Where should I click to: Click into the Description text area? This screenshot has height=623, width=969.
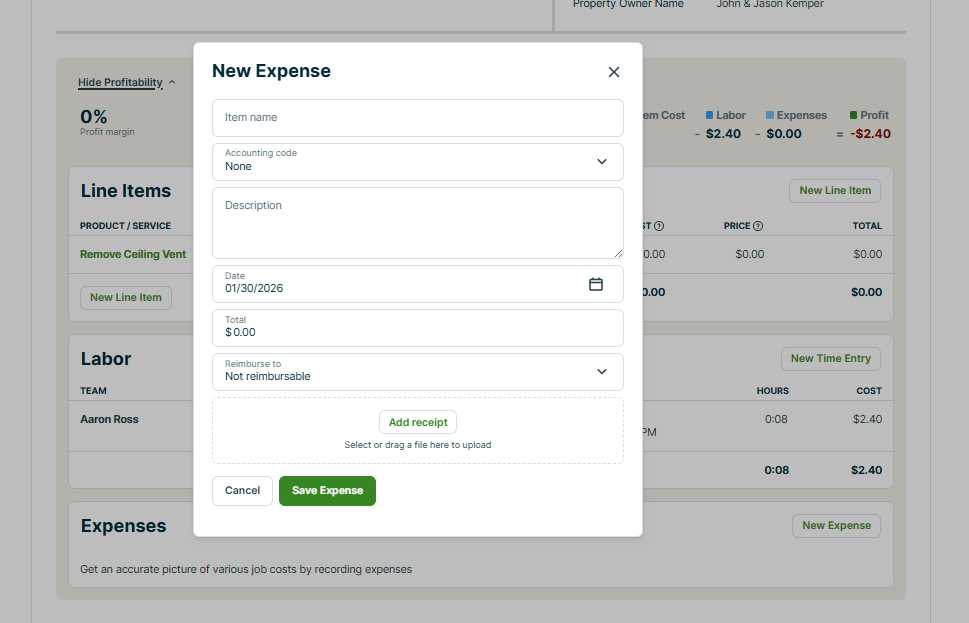pyautogui.click(x=417, y=223)
